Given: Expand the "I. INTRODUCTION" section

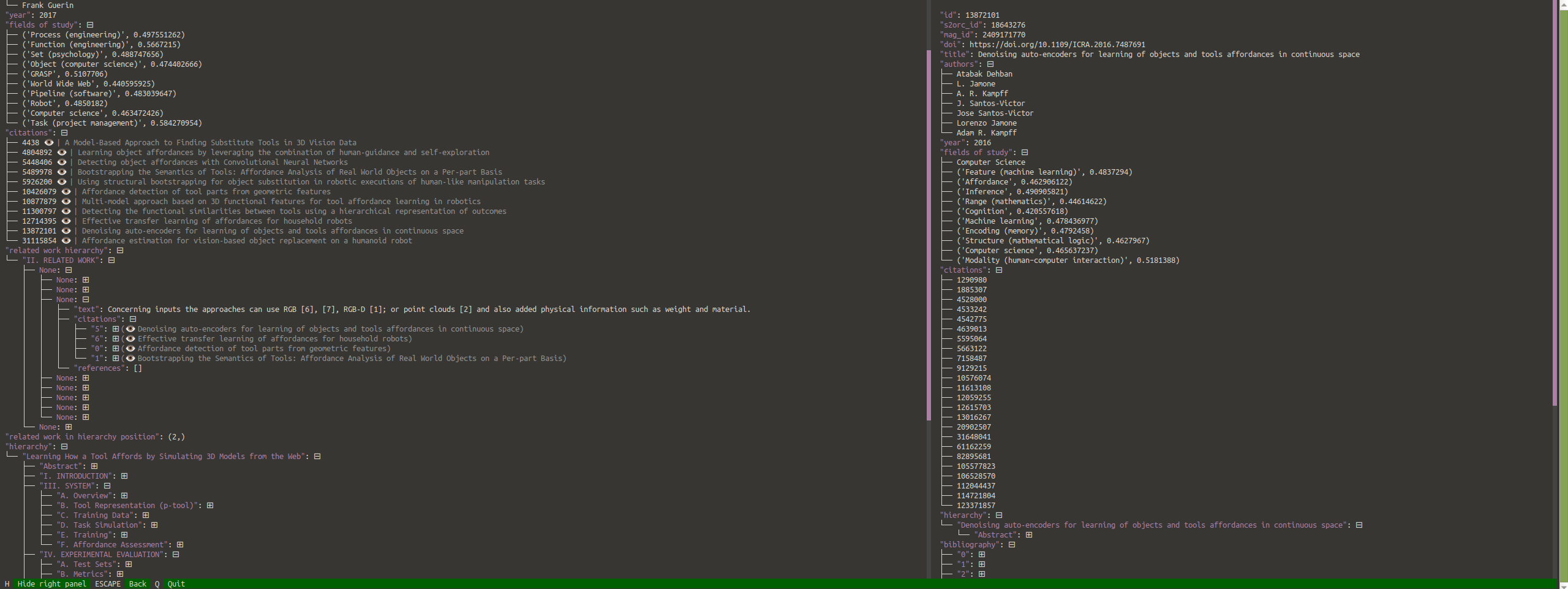Looking at the screenshot, I should [x=124, y=476].
